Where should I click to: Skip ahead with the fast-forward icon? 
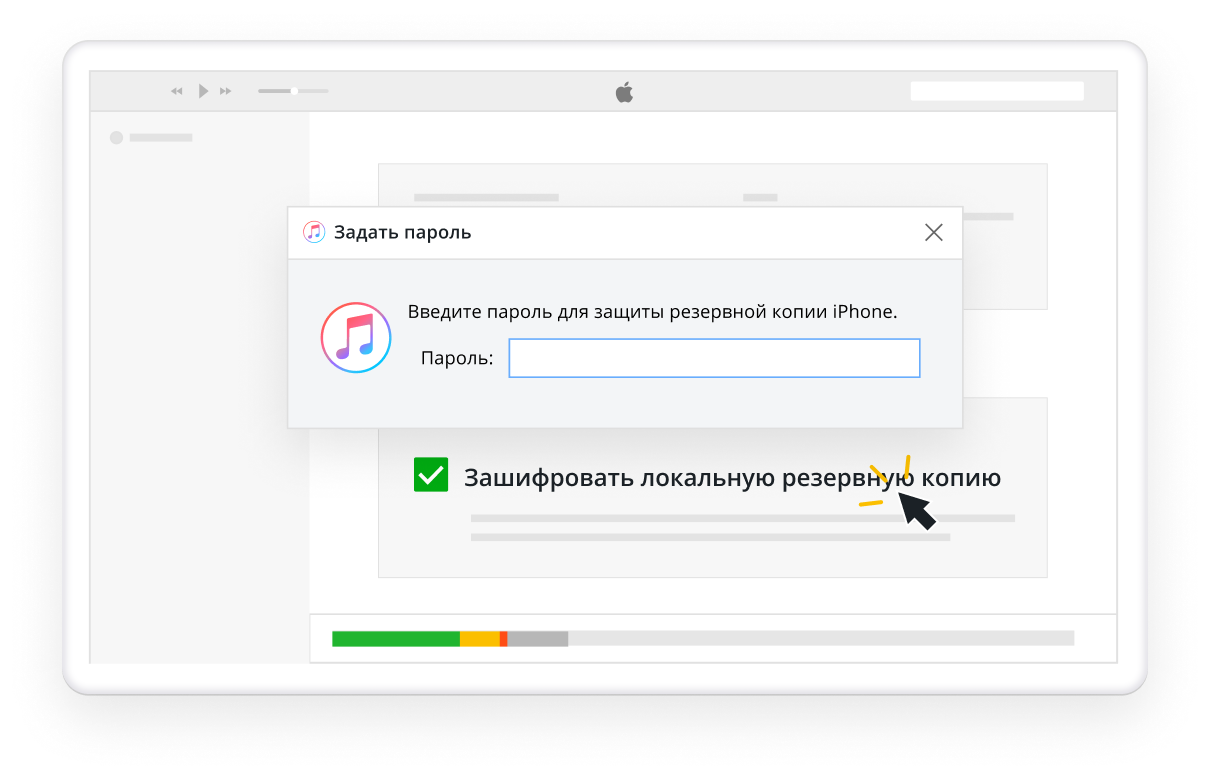226,91
